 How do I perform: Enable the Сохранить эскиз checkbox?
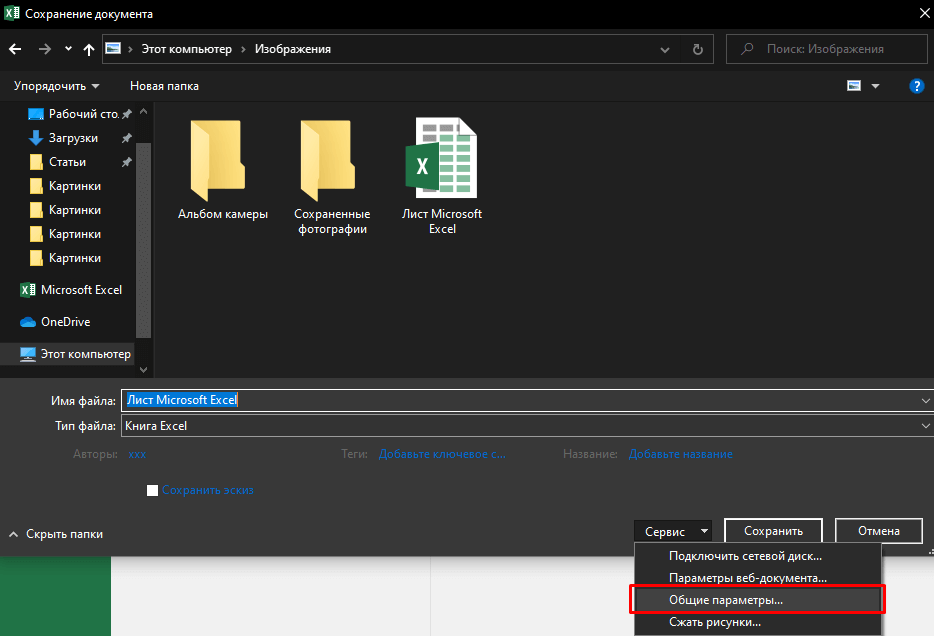[x=153, y=490]
